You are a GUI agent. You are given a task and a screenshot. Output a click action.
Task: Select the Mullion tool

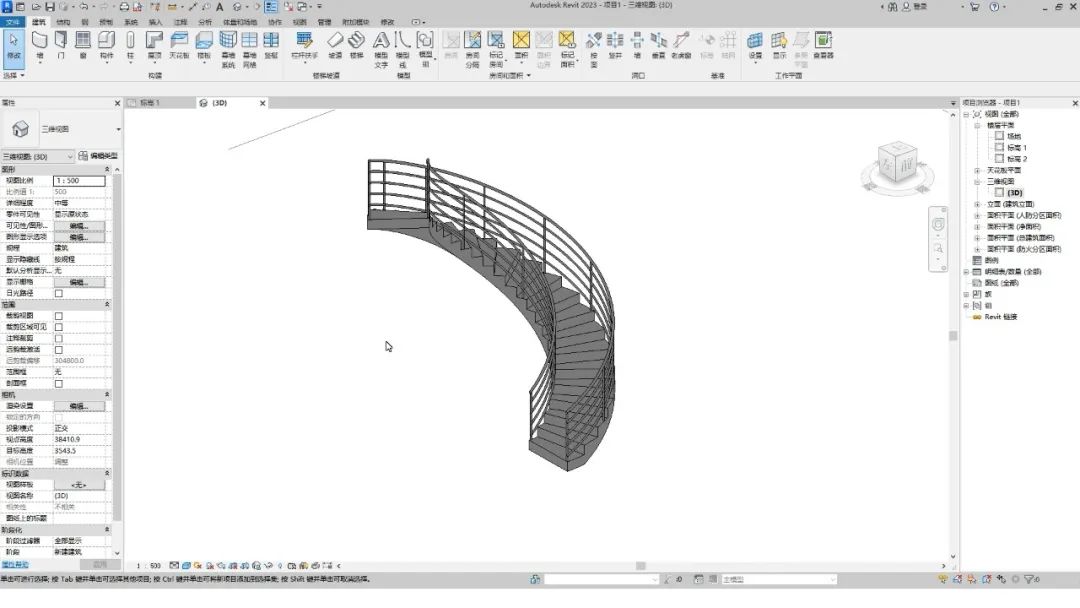click(271, 45)
